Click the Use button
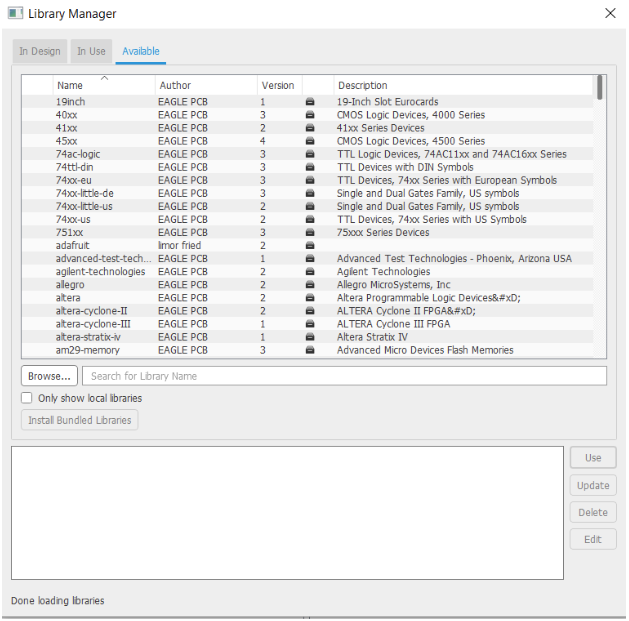The width and height of the screenshot is (629, 621). (593, 458)
